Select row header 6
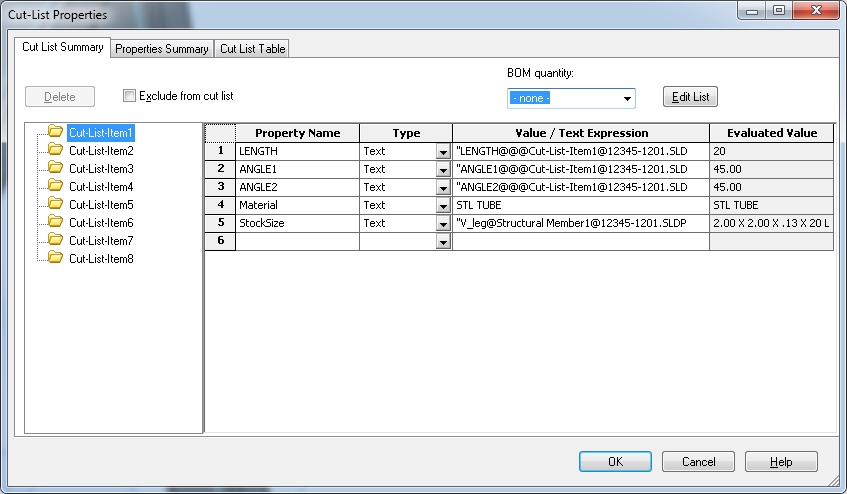Viewport: 847px width, 494px height. 220,241
